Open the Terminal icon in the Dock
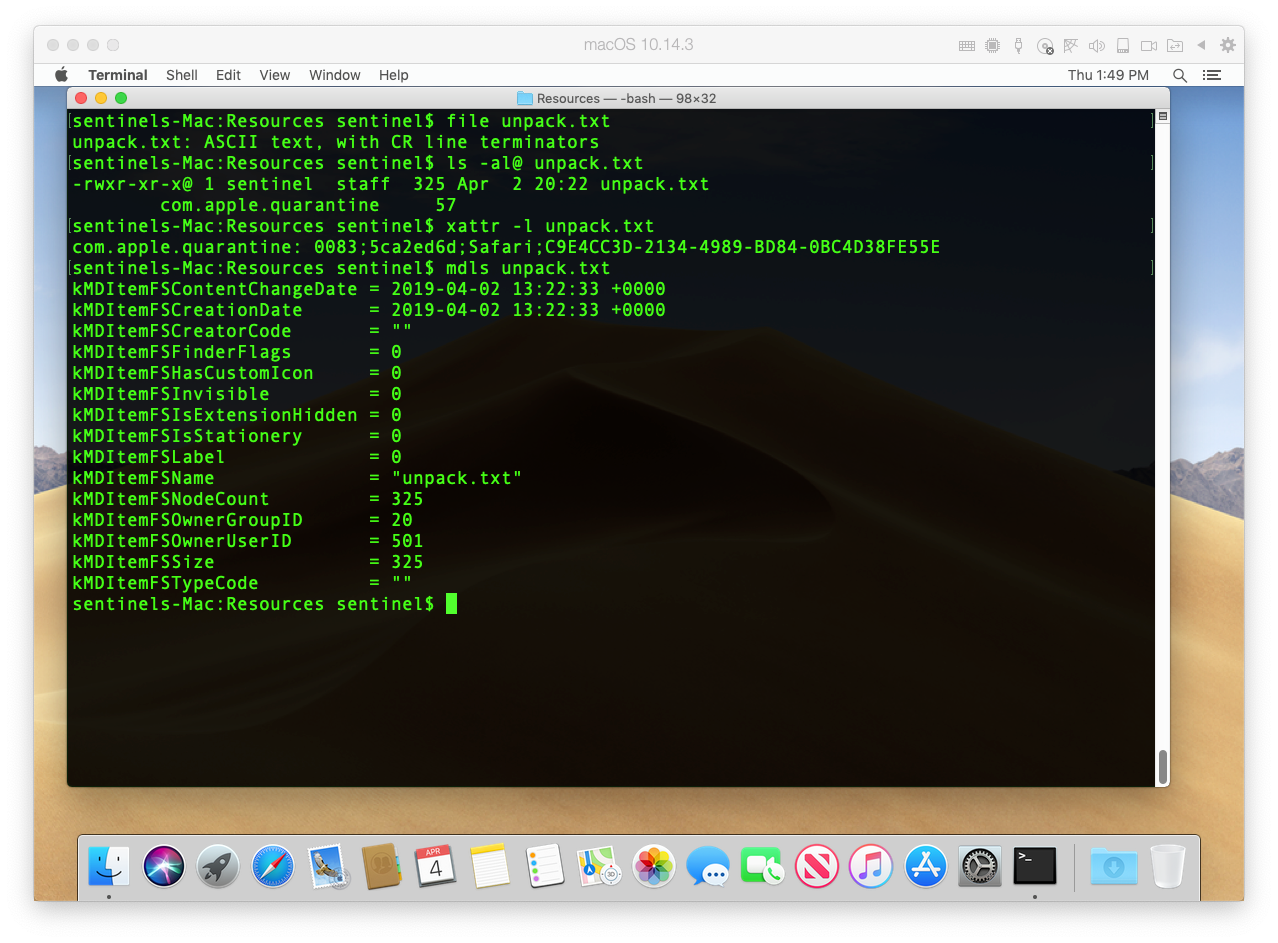 point(1034,866)
